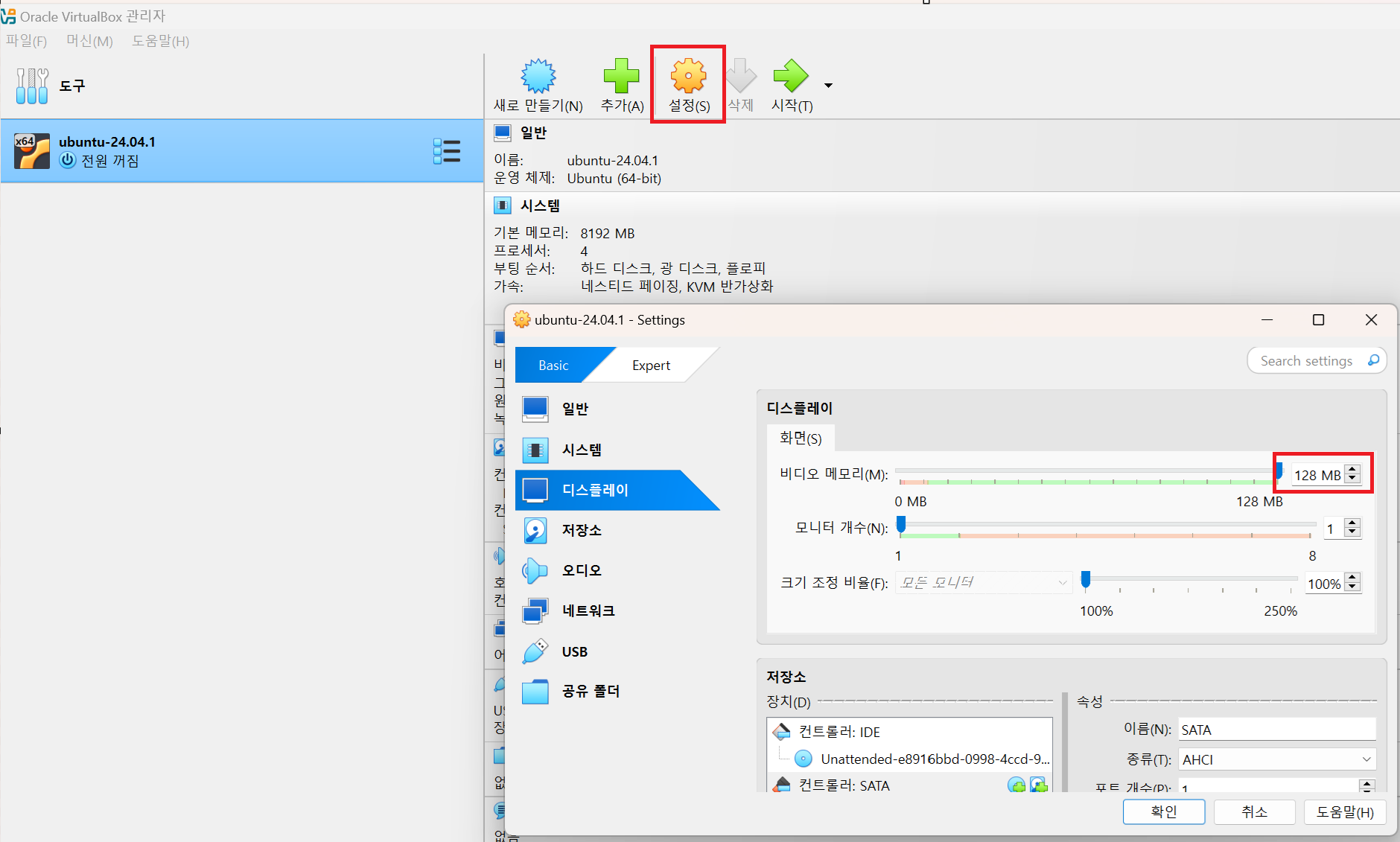1400x842 pixels.
Task: Click the 도구 tools icon
Action: (x=32, y=86)
